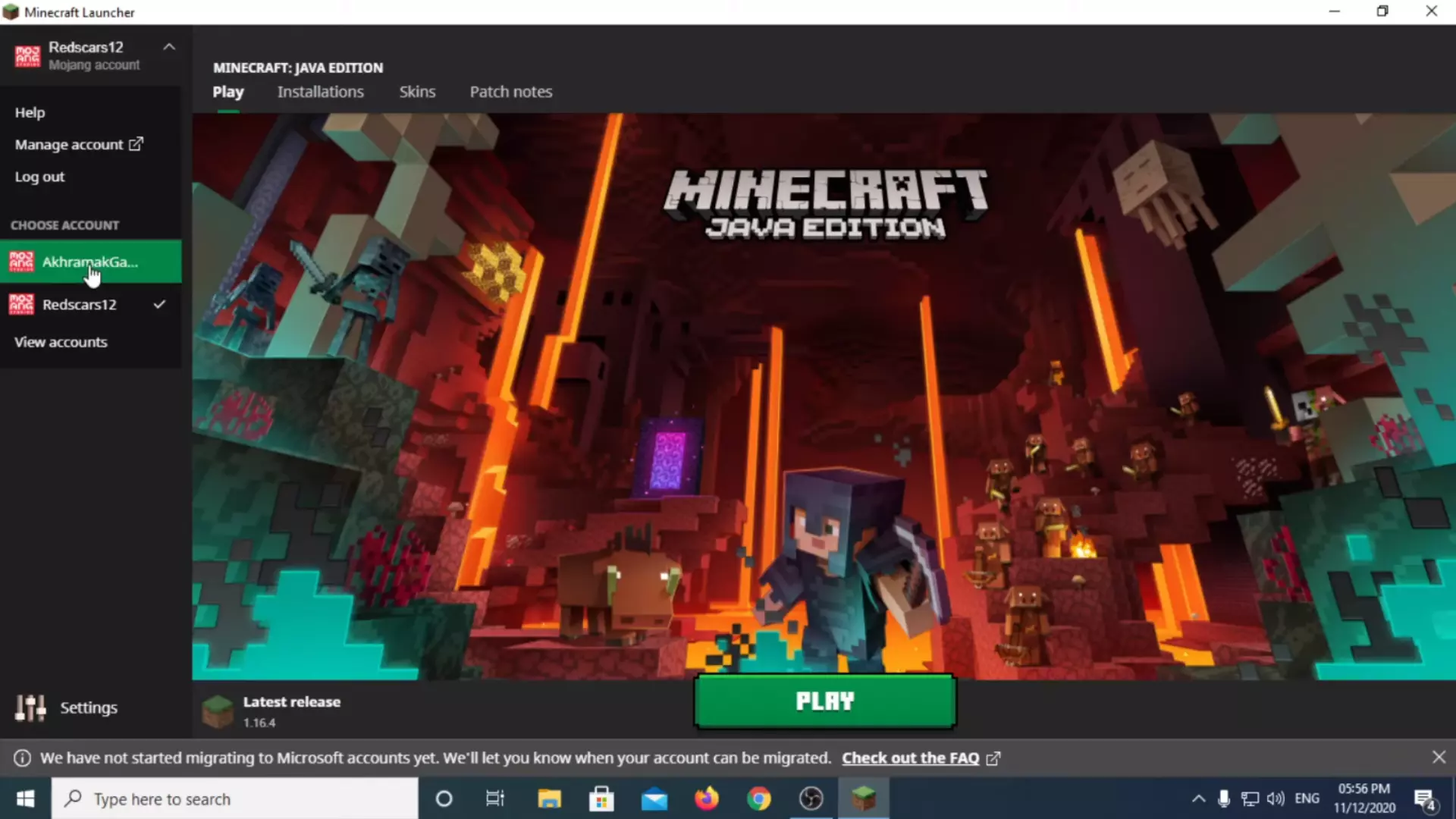Launch Firefox from the taskbar
Viewport: 1456px width, 819px height.
tap(706, 799)
